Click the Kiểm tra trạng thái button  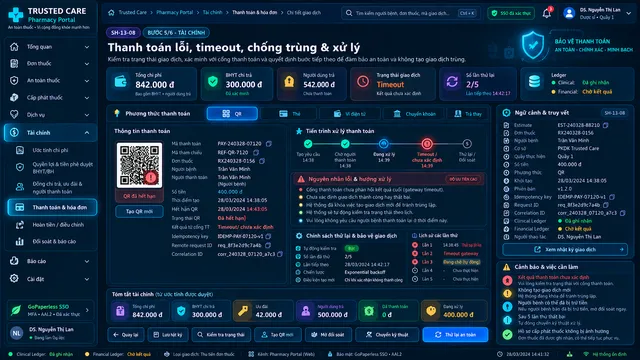(221, 334)
